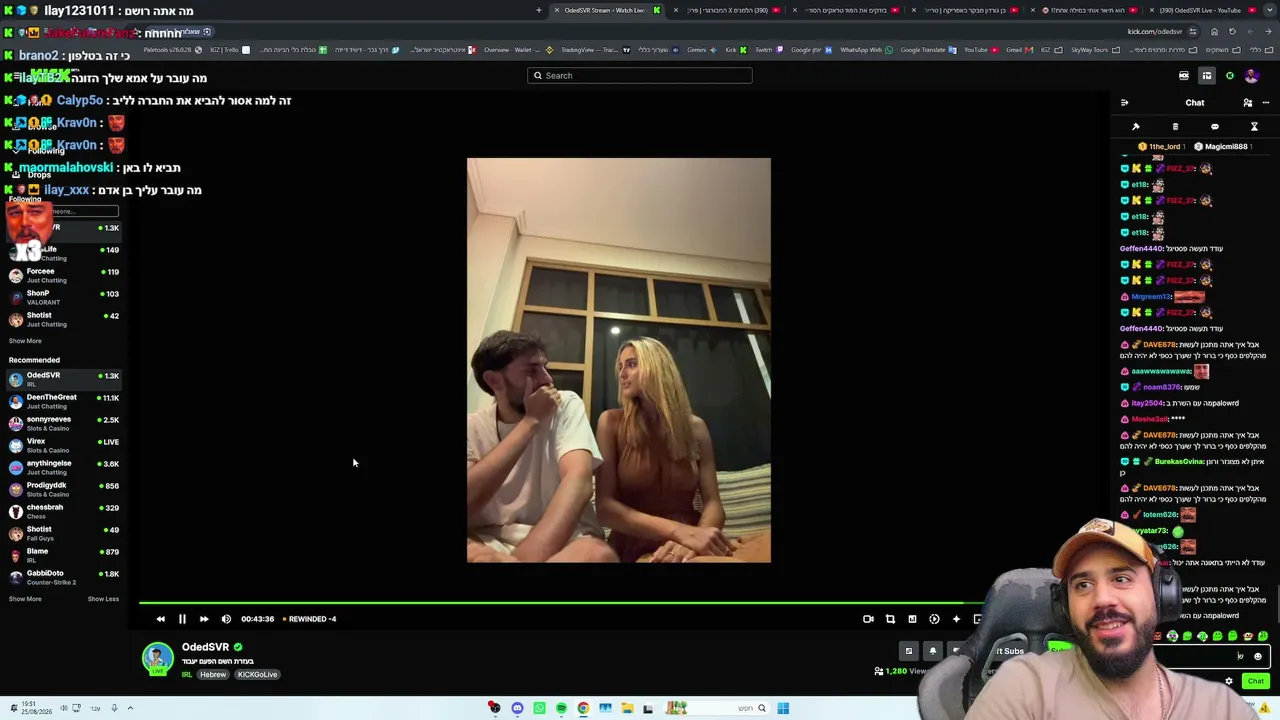Click the speech bubble icon in chat toolbar
Screen dimensions: 1280x720
pos(1215,126)
